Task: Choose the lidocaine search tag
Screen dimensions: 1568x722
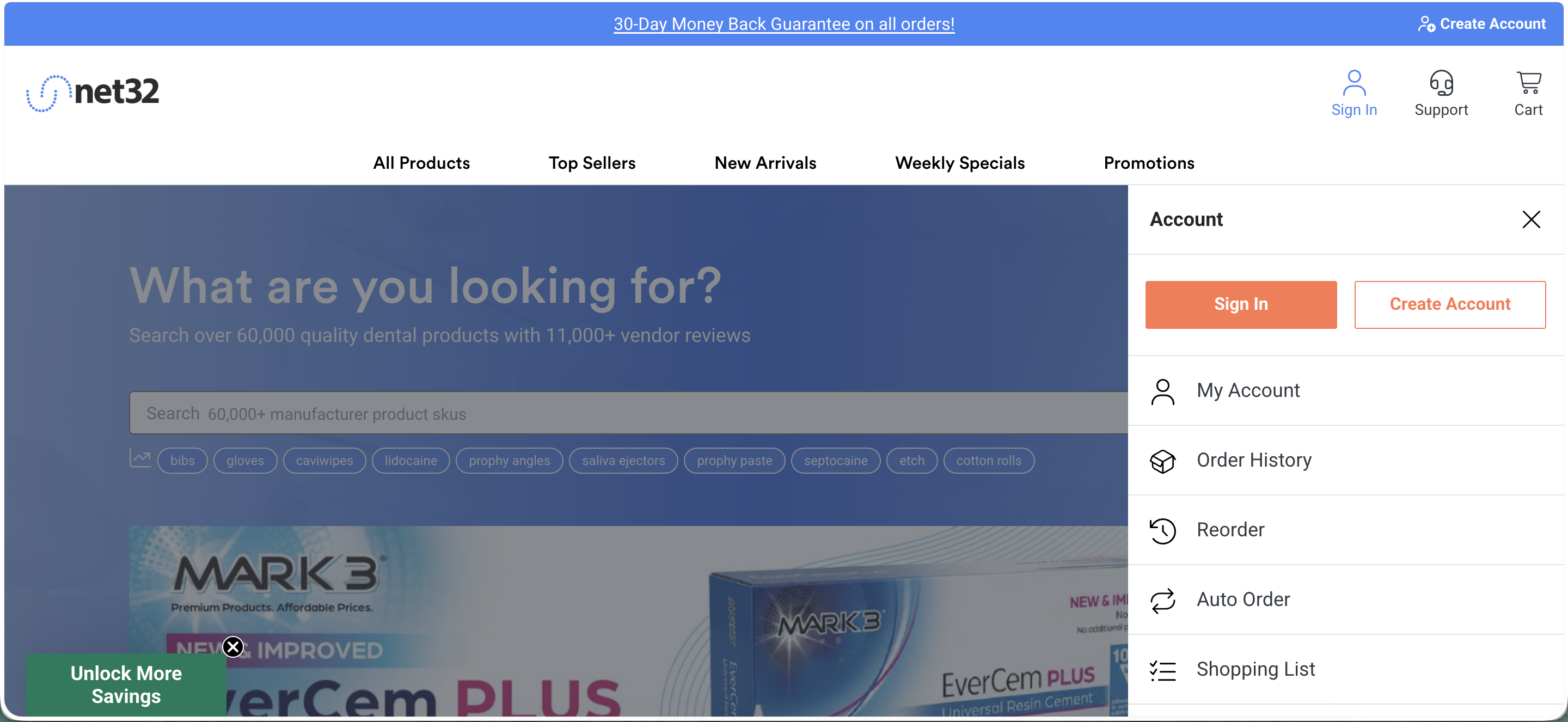Action: 411,461
